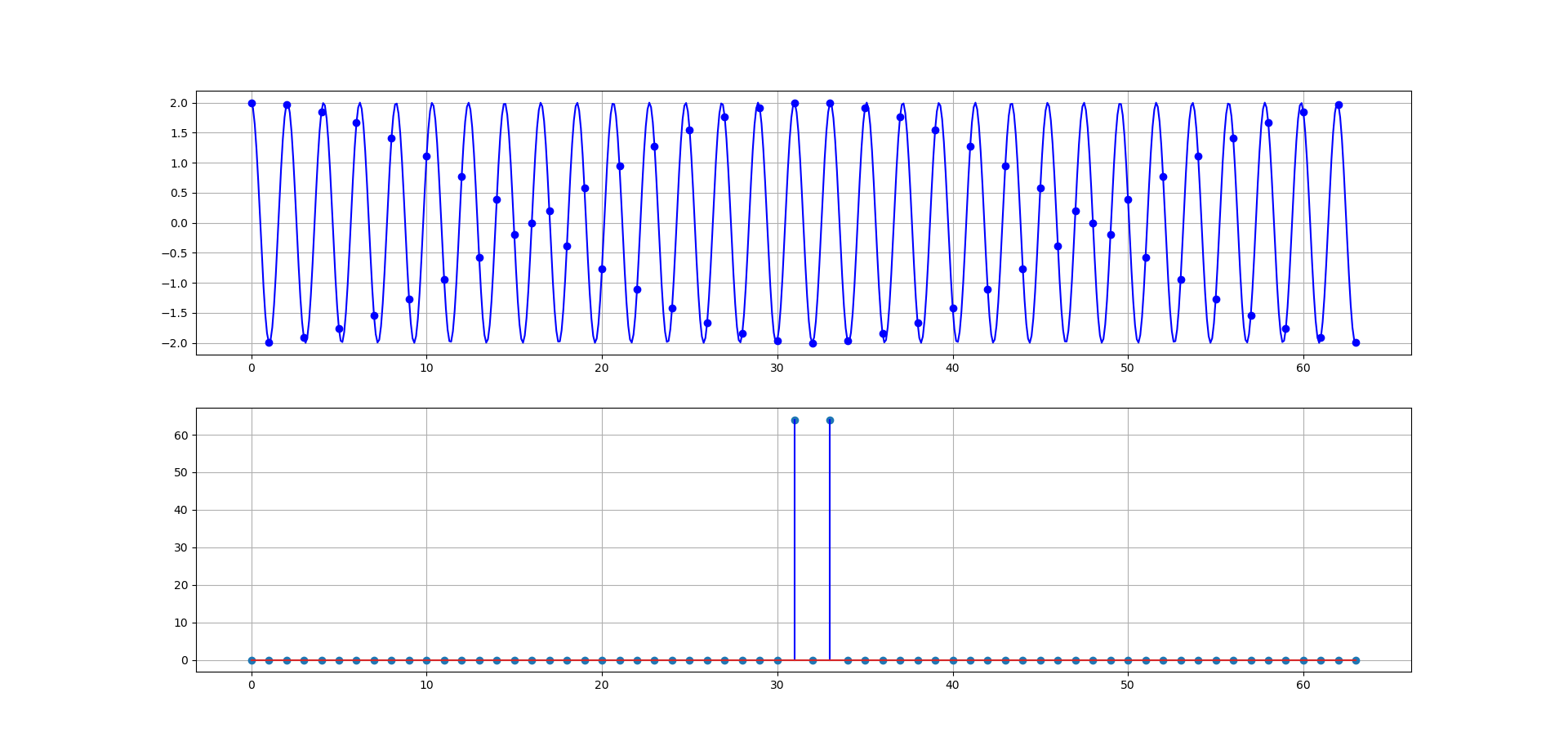Select lower plot zero marker at index 32

point(813,660)
